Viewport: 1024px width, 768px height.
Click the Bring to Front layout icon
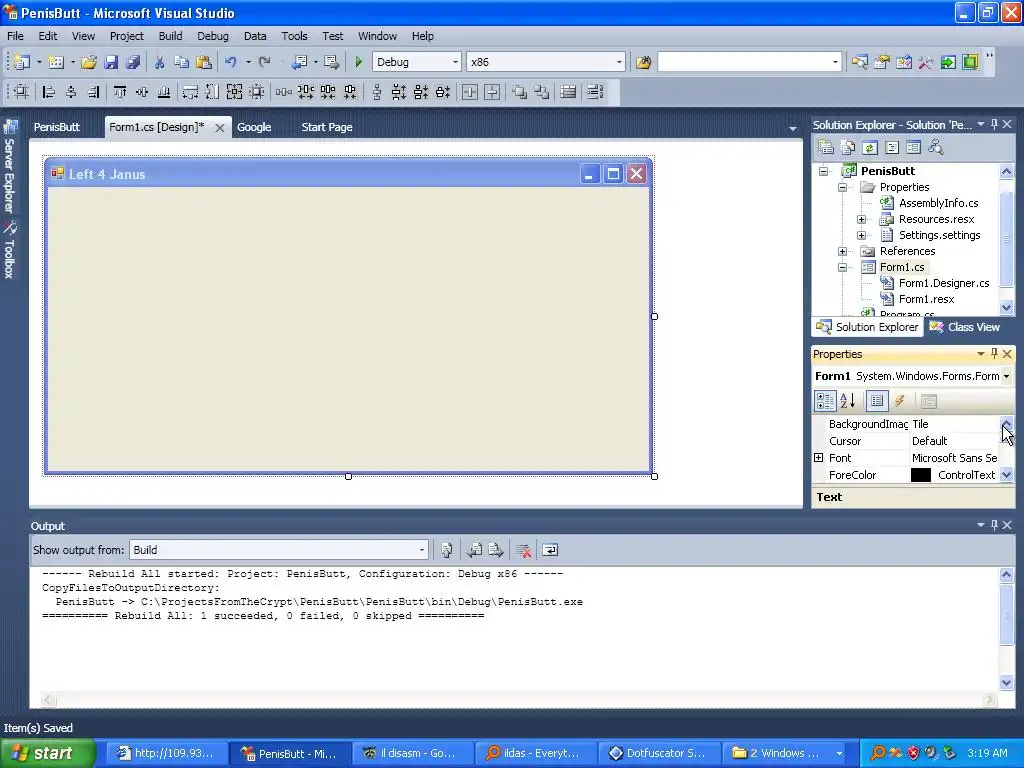pos(519,92)
